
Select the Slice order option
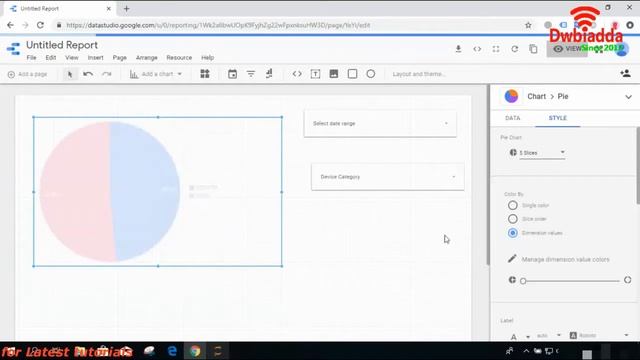[513, 219]
